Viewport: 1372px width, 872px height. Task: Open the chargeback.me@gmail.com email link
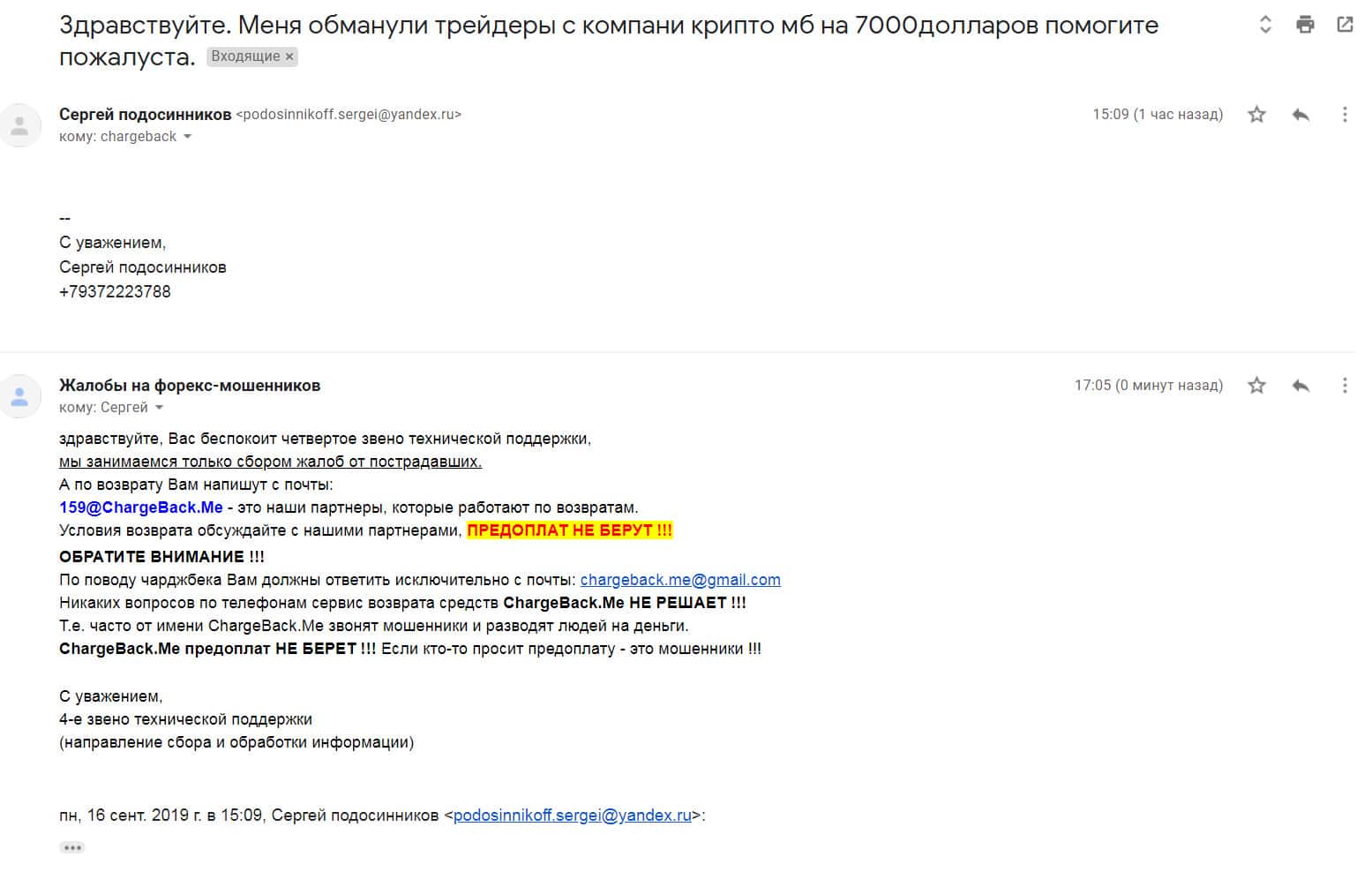tap(679, 580)
